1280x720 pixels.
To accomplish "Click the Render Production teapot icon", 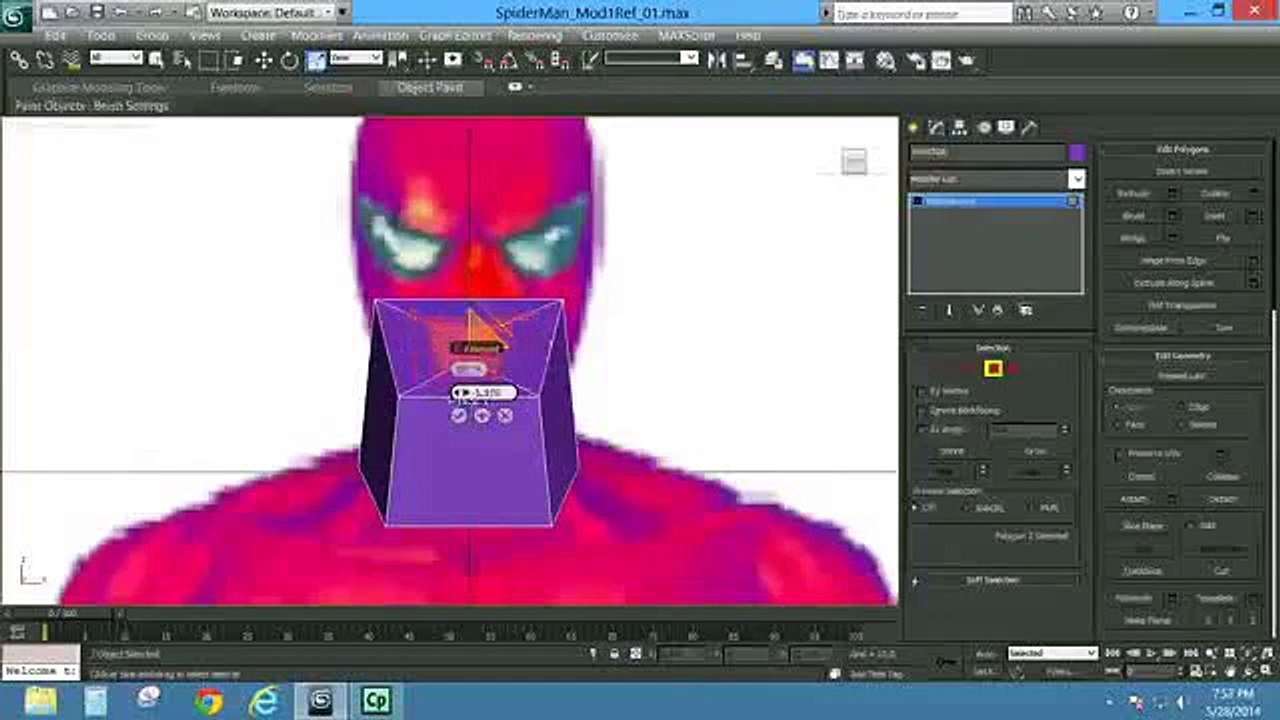I will (967, 60).
